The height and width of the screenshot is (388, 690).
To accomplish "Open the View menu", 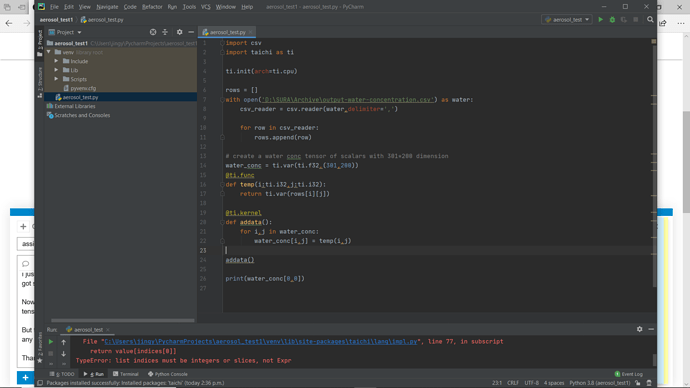I will click(x=84, y=7).
